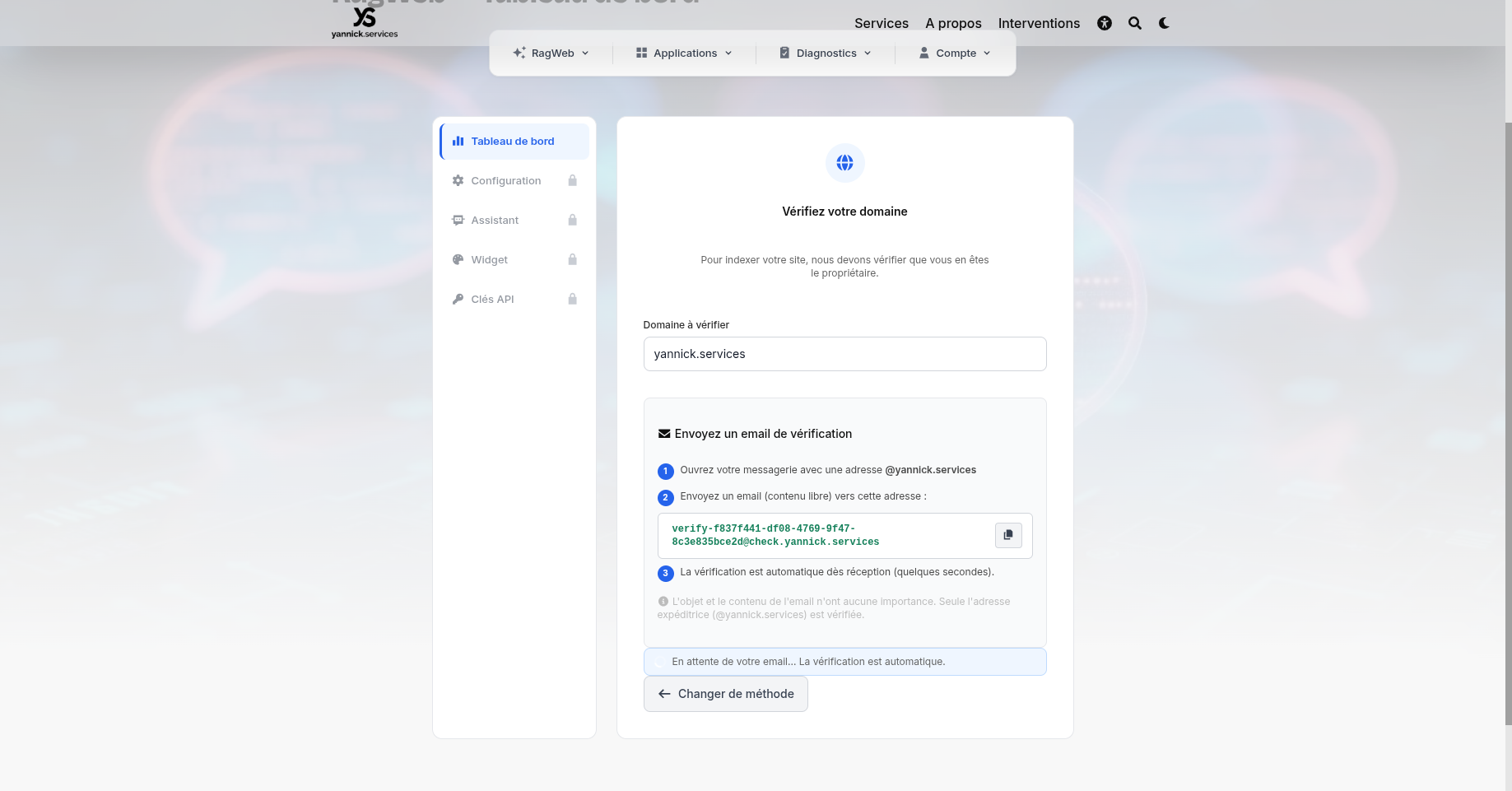The height and width of the screenshot is (791, 1512).
Task: Select Tableau de bord sidebar tab
Action: [514, 141]
